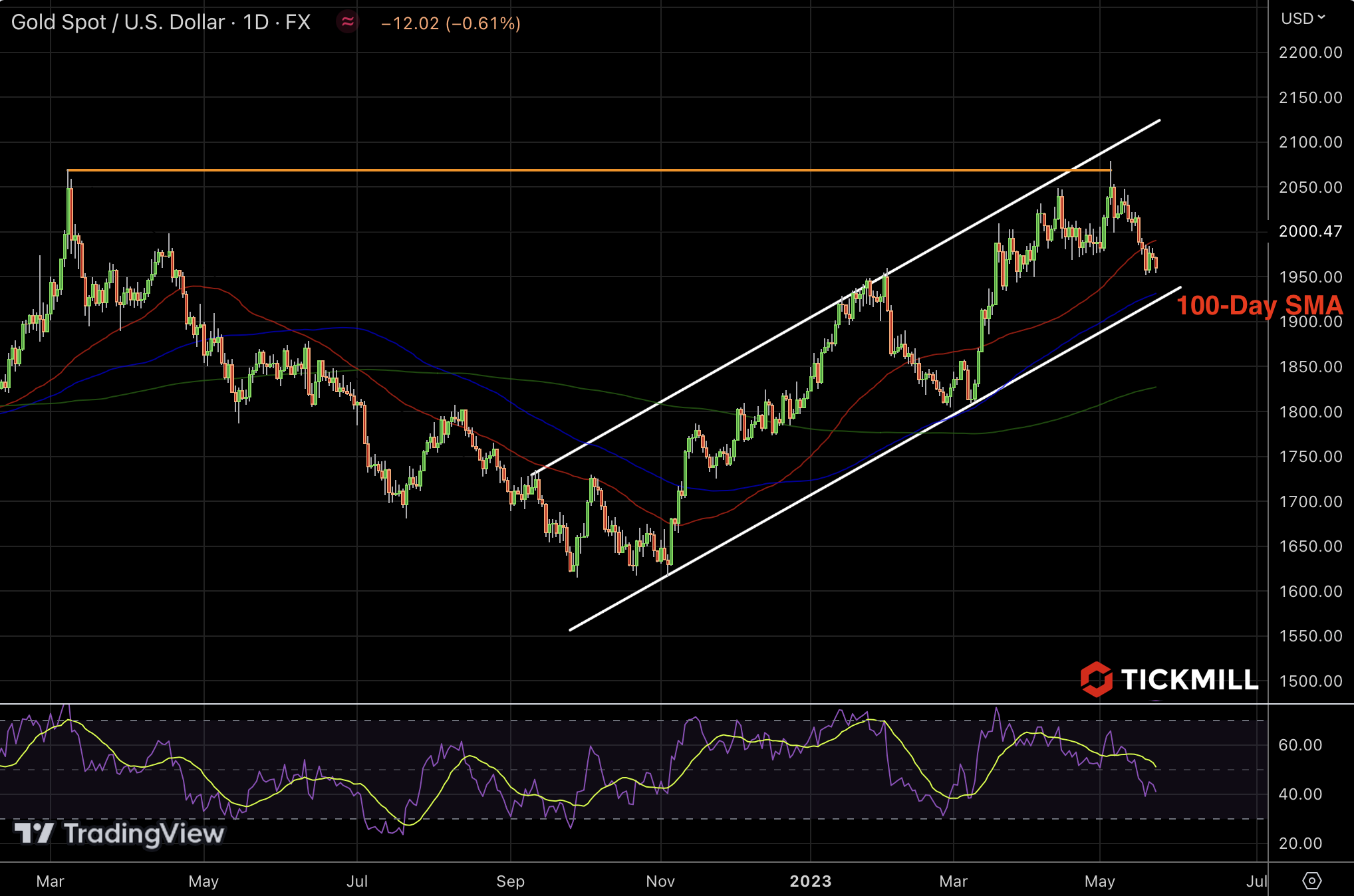Click the TICKMILL brand text
Image resolution: width=1354 pixels, height=896 pixels.
click(x=1189, y=679)
